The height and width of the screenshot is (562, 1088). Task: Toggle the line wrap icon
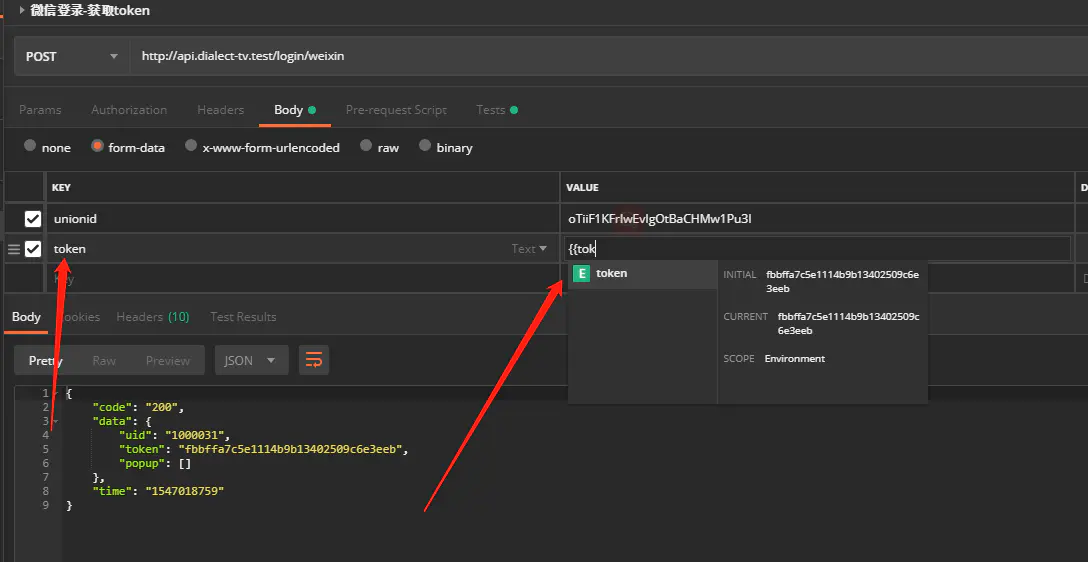click(314, 360)
